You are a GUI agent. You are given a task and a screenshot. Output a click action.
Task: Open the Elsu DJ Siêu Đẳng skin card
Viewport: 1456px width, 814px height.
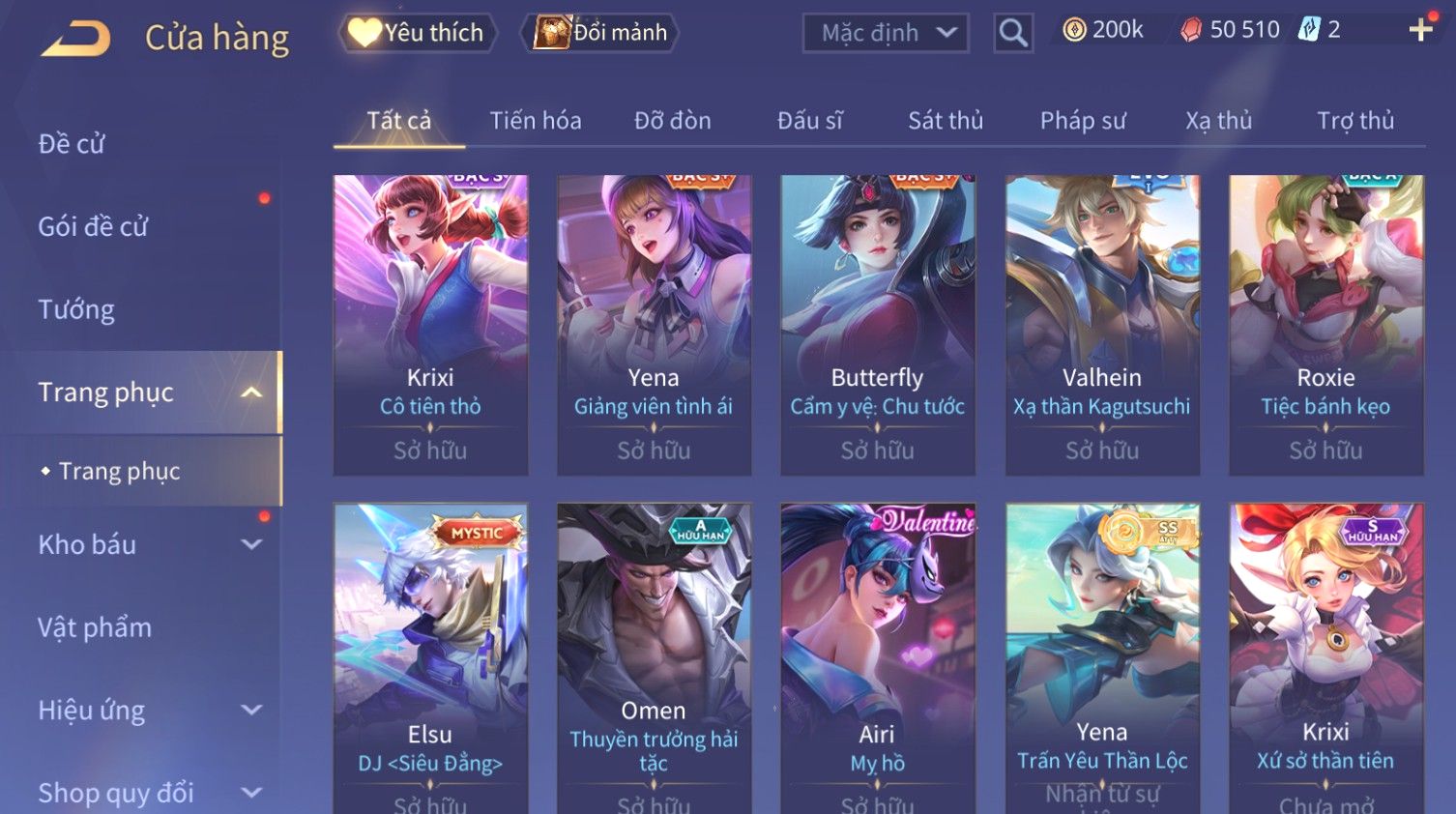pos(430,658)
